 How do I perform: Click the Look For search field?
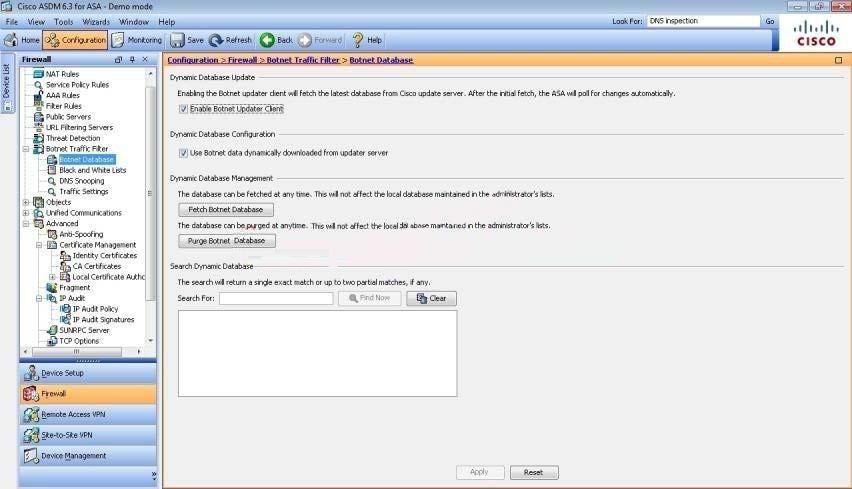tap(703, 21)
